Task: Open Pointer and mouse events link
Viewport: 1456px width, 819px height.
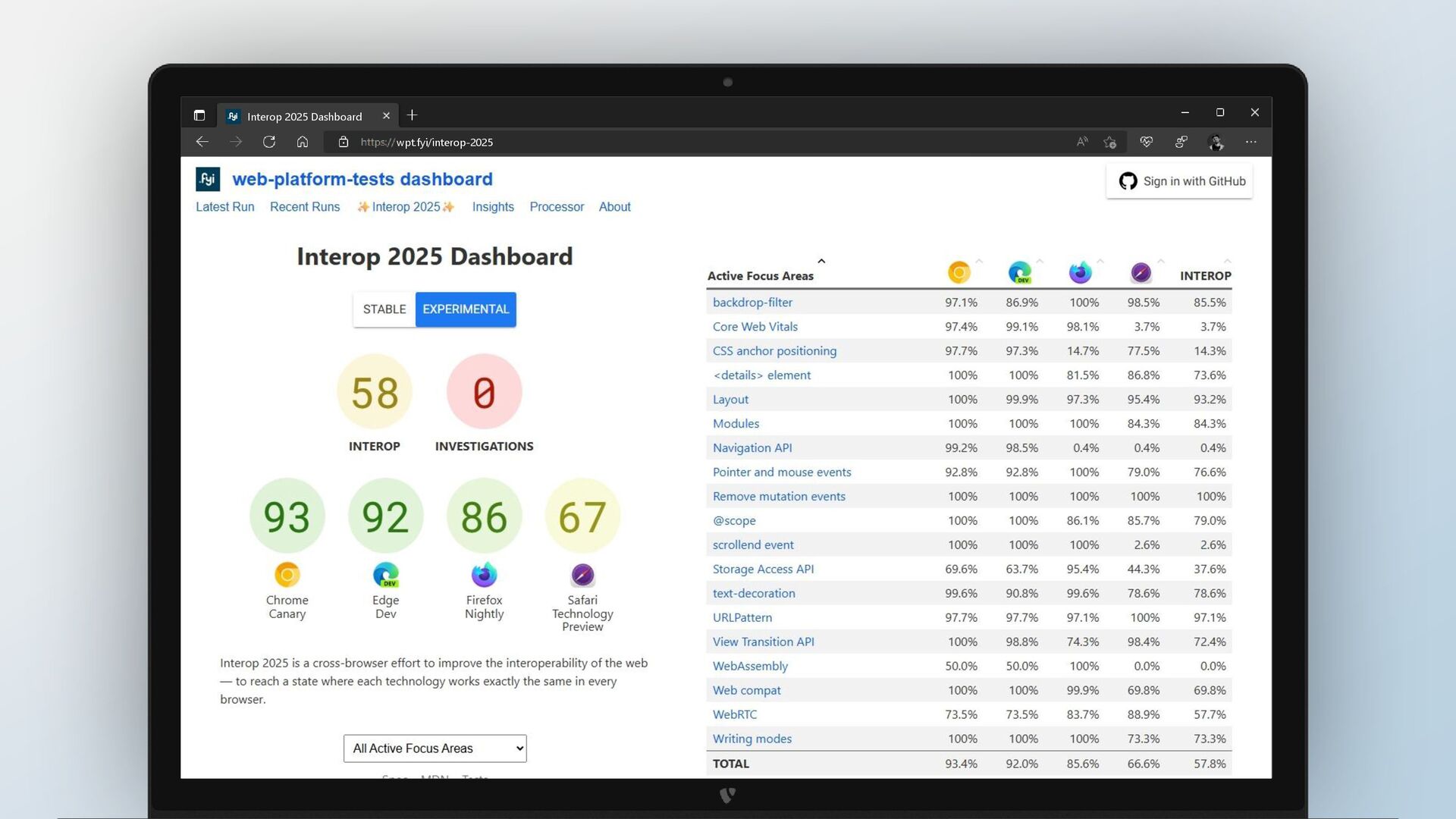Action: pyautogui.click(x=782, y=472)
